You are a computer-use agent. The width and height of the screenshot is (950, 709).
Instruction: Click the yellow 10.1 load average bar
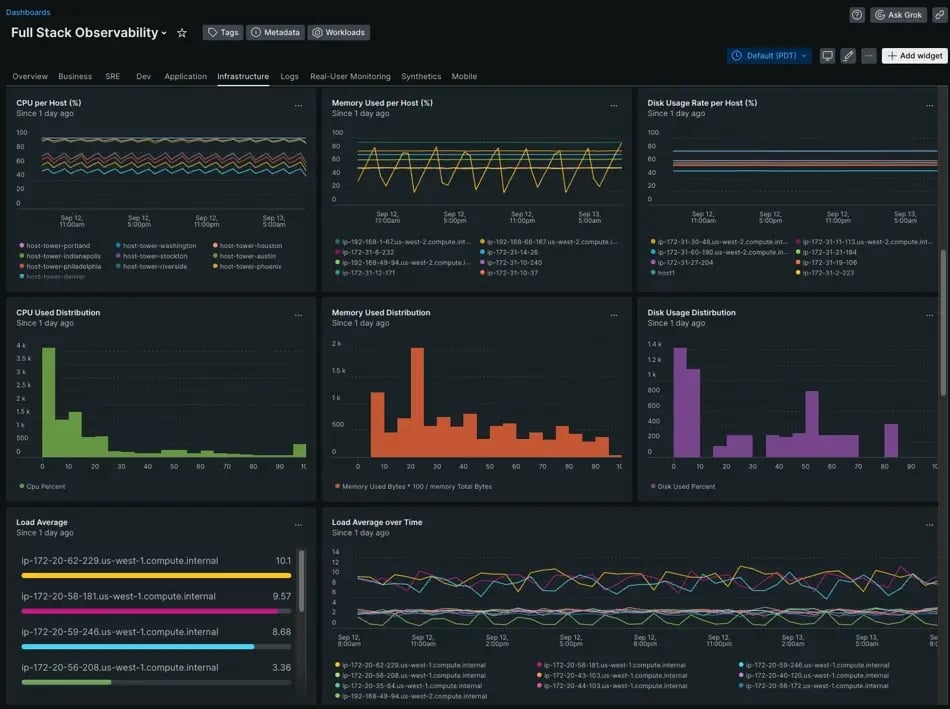(x=150, y=574)
